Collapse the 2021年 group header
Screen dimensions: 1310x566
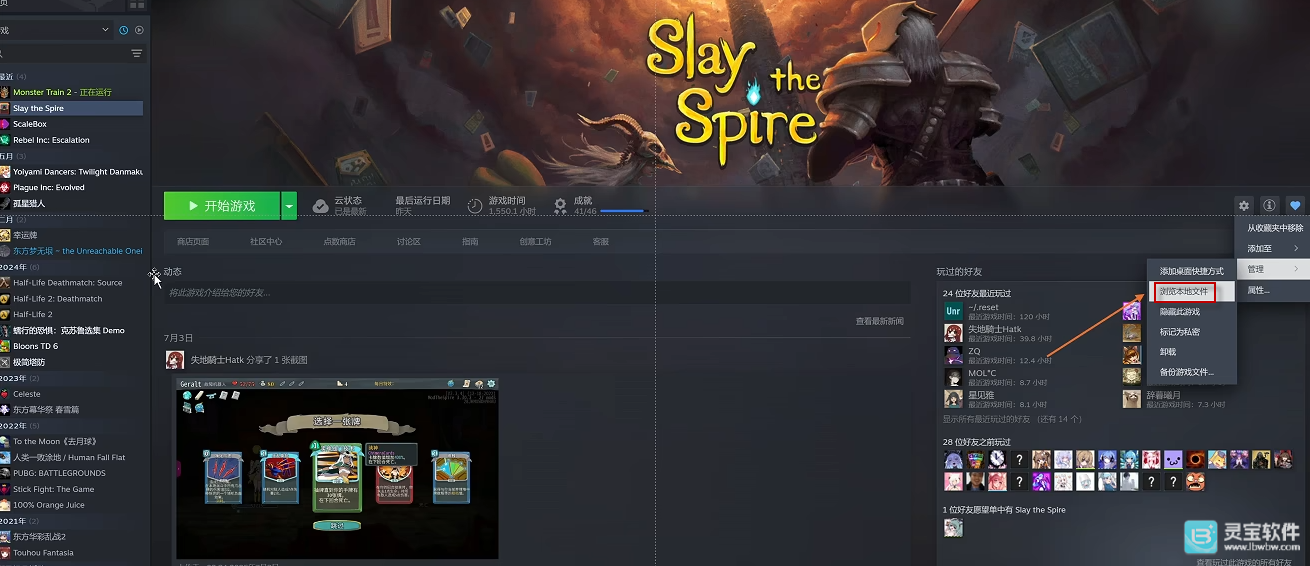(x=20, y=521)
